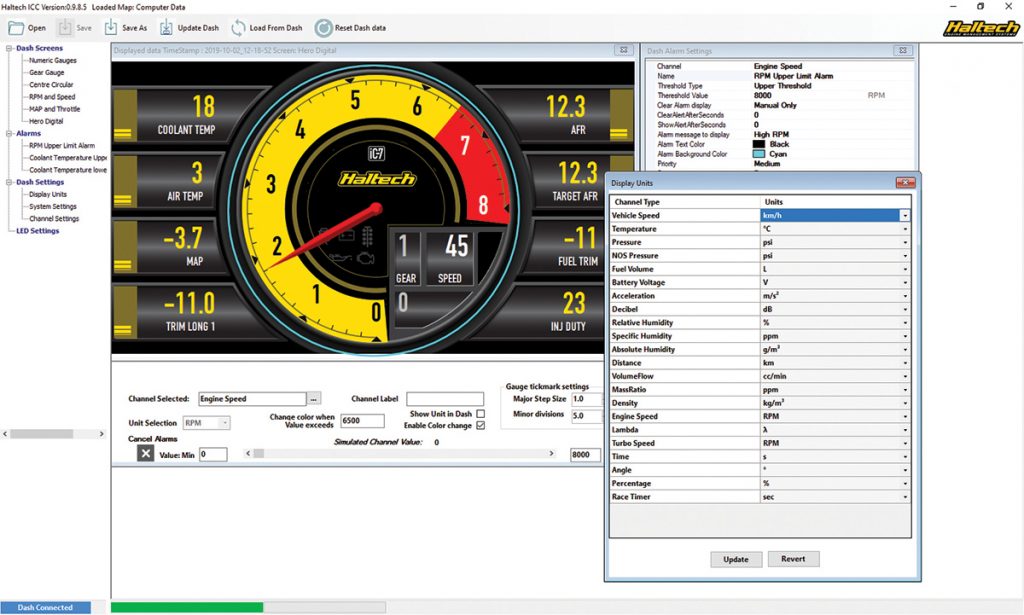The width and height of the screenshot is (1024, 615).
Task: Click the Update button
Action: 736,560
